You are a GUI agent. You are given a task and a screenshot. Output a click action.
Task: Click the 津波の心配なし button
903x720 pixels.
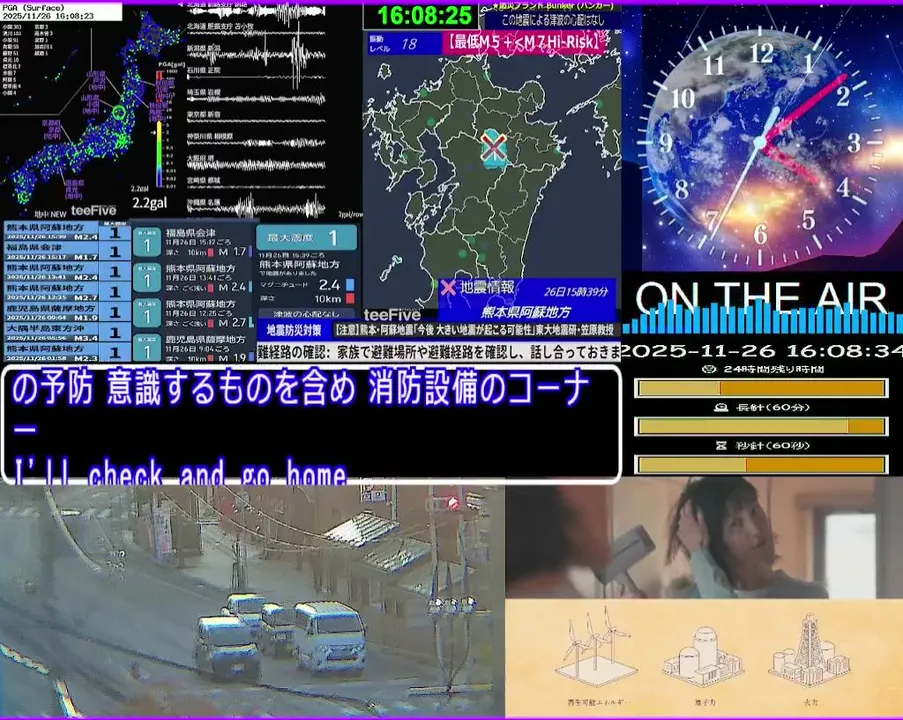point(306,314)
